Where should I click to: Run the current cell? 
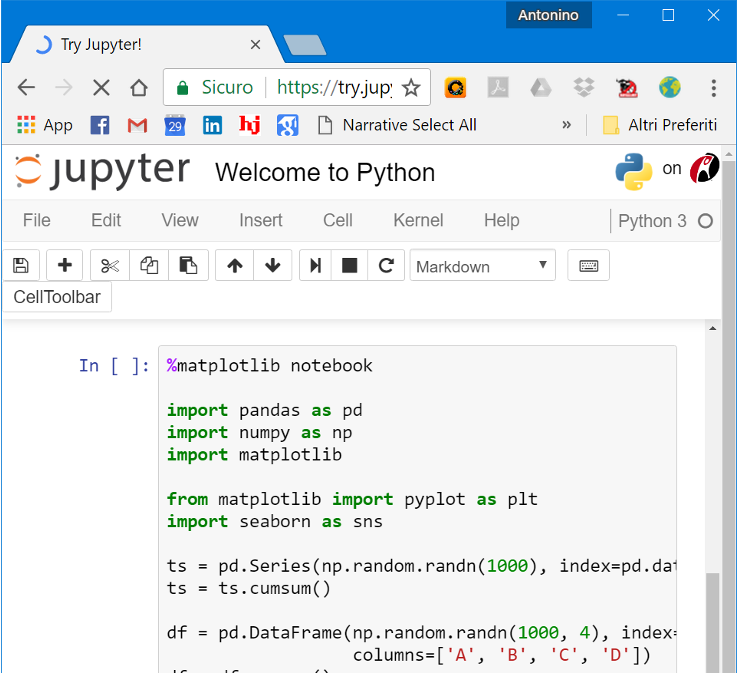pos(315,265)
